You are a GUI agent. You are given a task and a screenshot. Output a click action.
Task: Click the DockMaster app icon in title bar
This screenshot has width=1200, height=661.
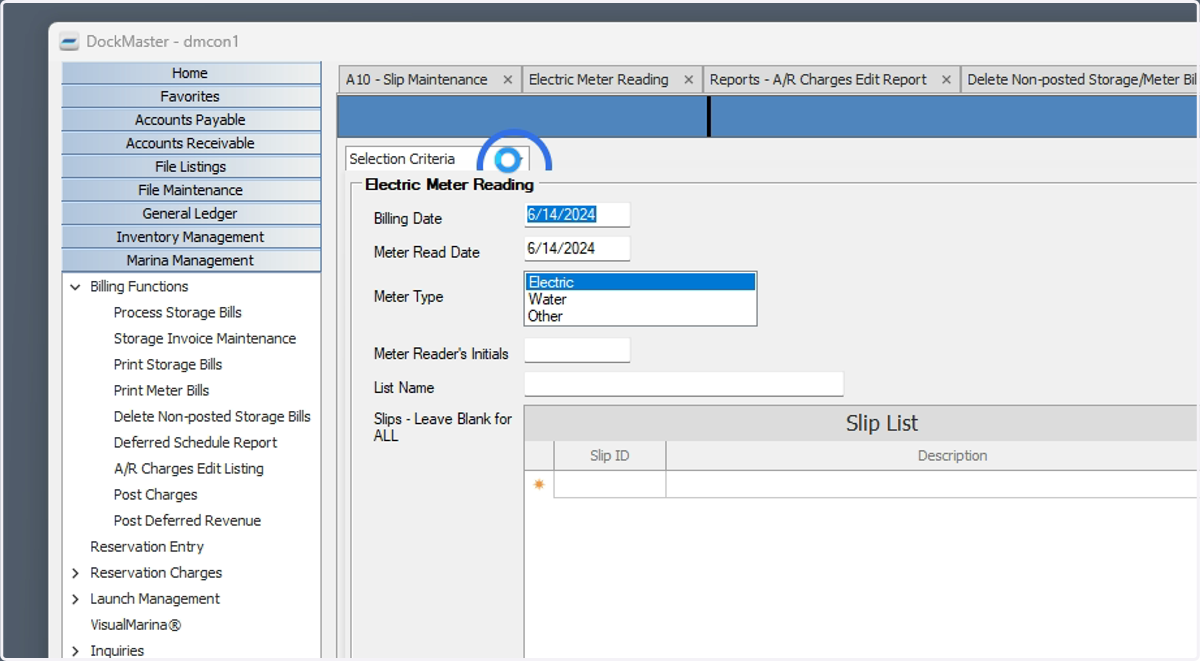pos(69,42)
